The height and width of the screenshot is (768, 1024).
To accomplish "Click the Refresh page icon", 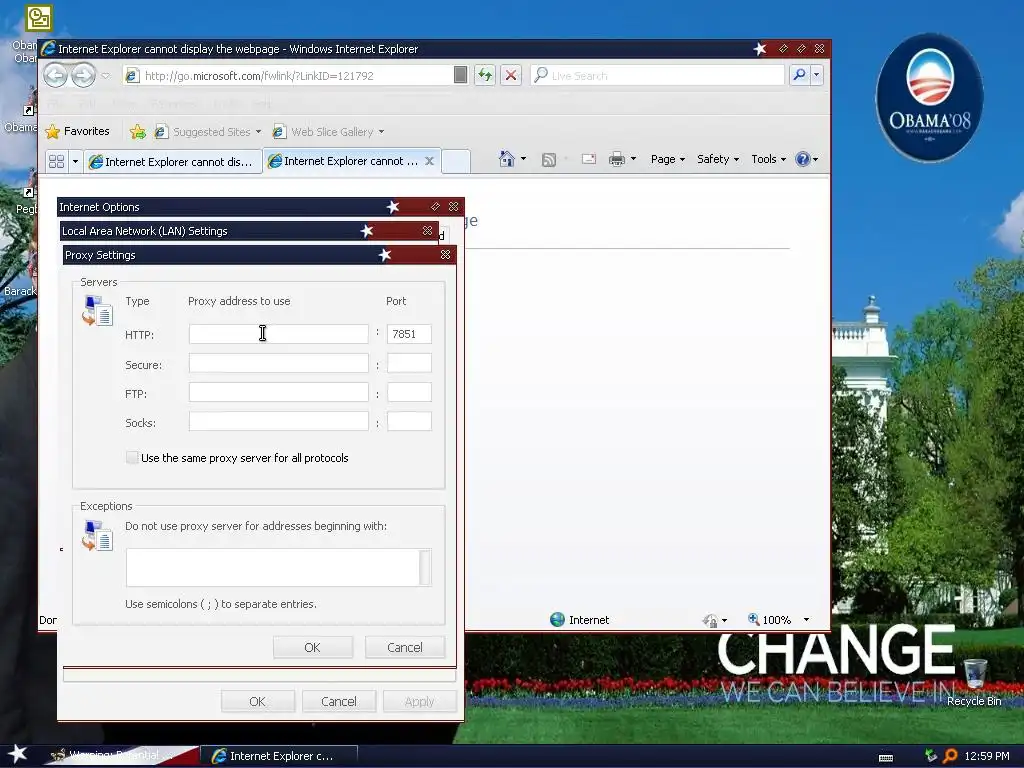I will (x=485, y=75).
